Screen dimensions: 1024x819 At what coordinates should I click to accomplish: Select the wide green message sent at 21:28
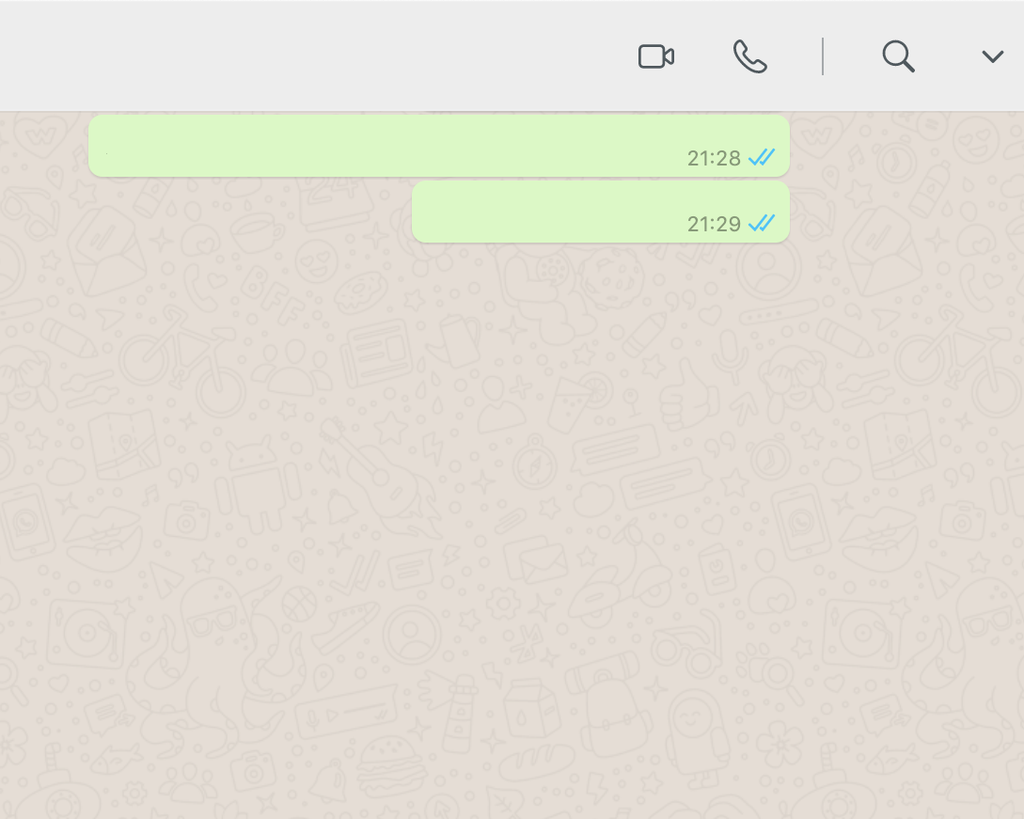(439, 146)
